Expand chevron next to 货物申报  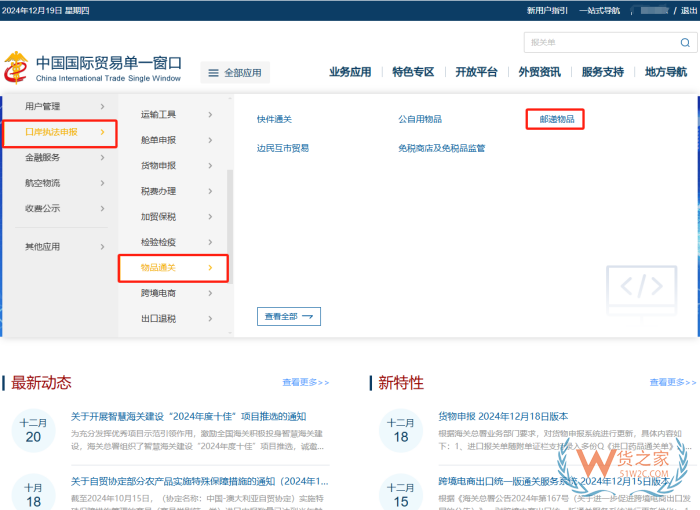click(x=210, y=166)
